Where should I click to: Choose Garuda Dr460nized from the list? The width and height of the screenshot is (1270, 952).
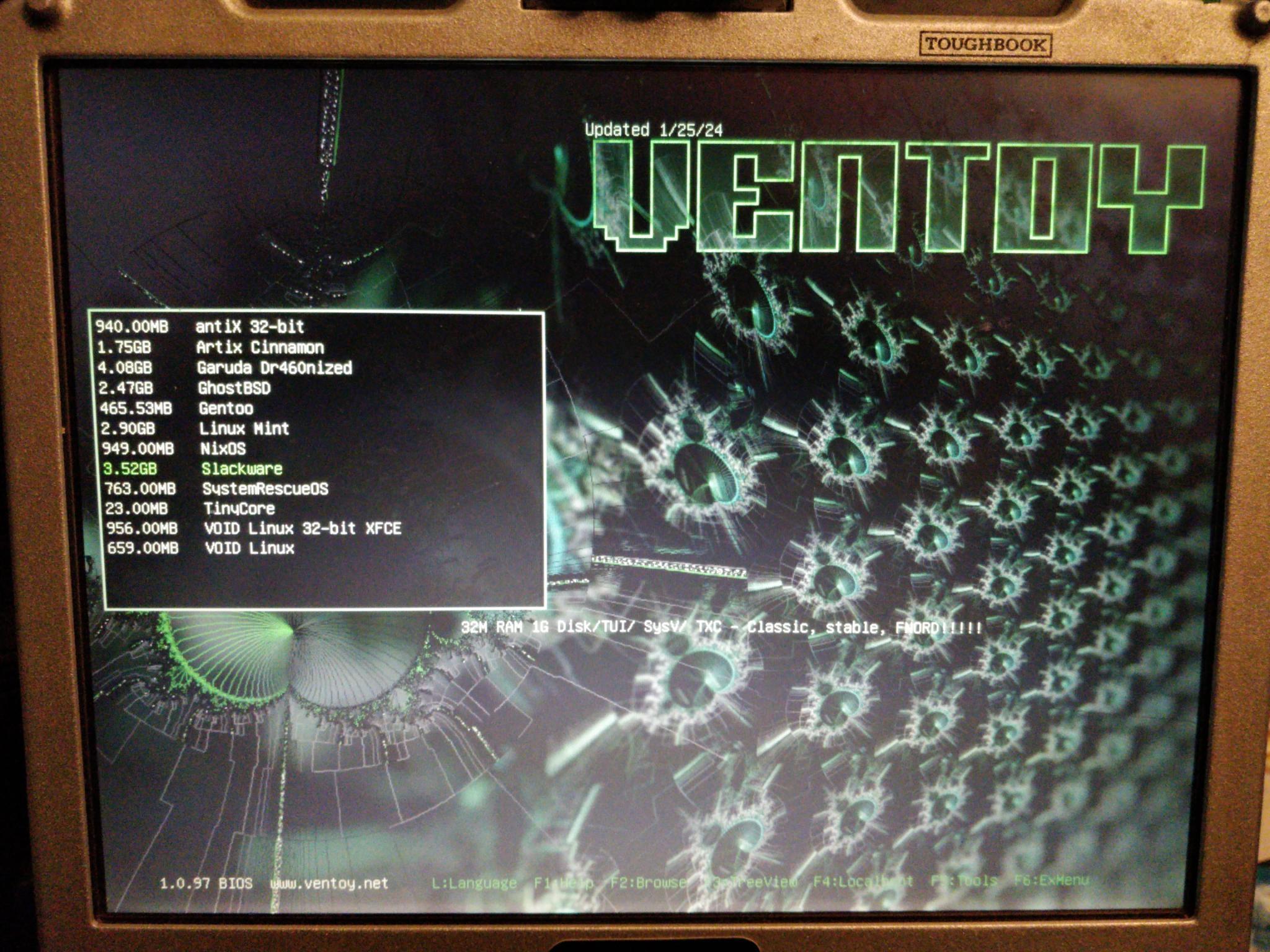[318, 368]
